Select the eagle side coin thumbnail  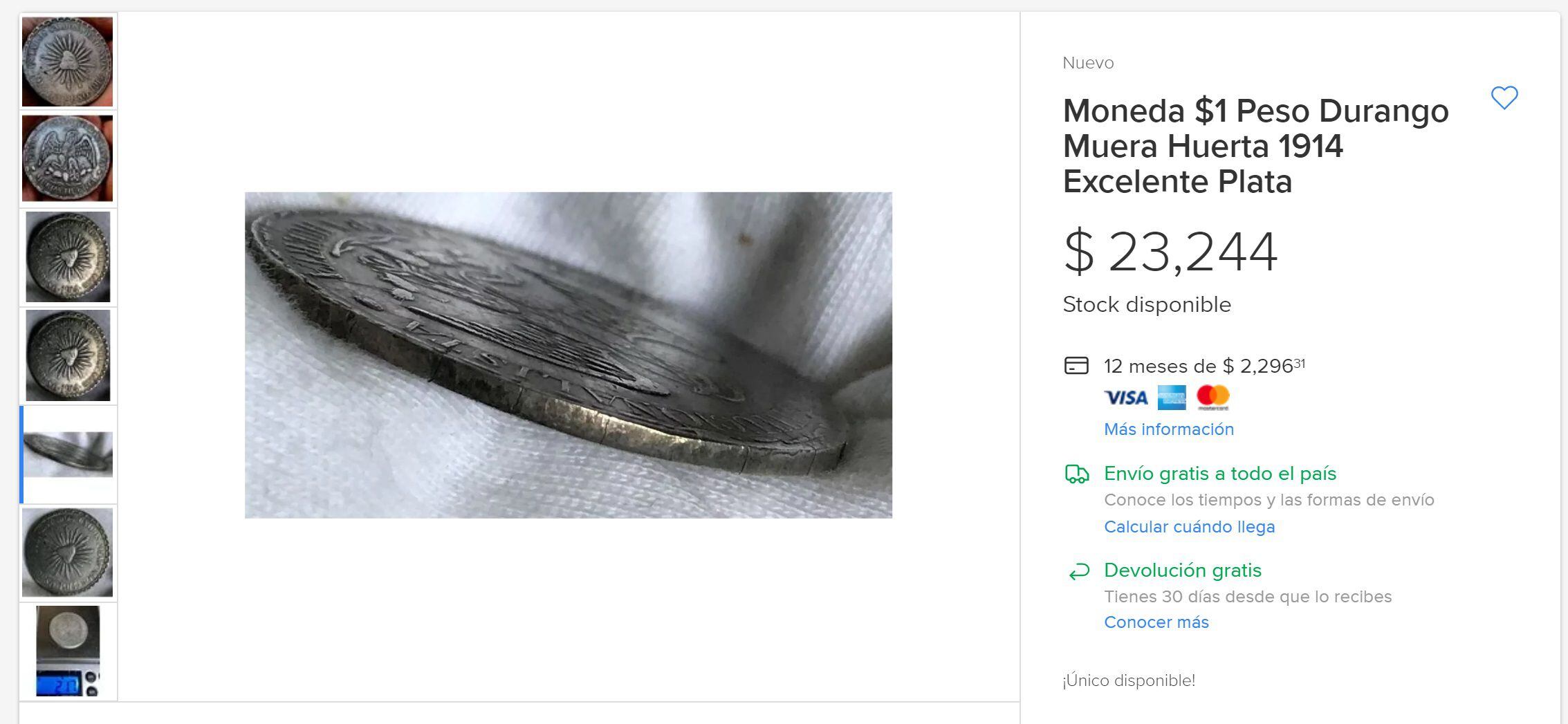(x=68, y=158)
